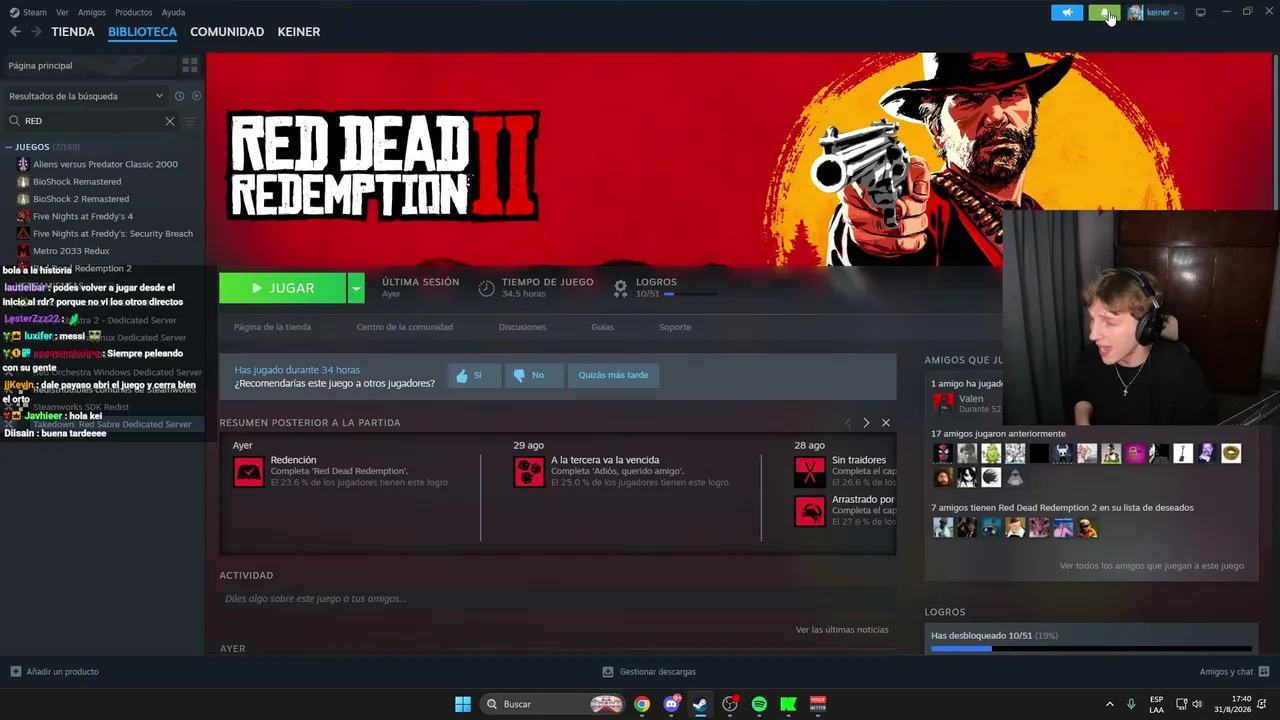The width and height of the screenshot is (1280, 720).
Task: Go forward with the navigation arrow
Action: 36,32
